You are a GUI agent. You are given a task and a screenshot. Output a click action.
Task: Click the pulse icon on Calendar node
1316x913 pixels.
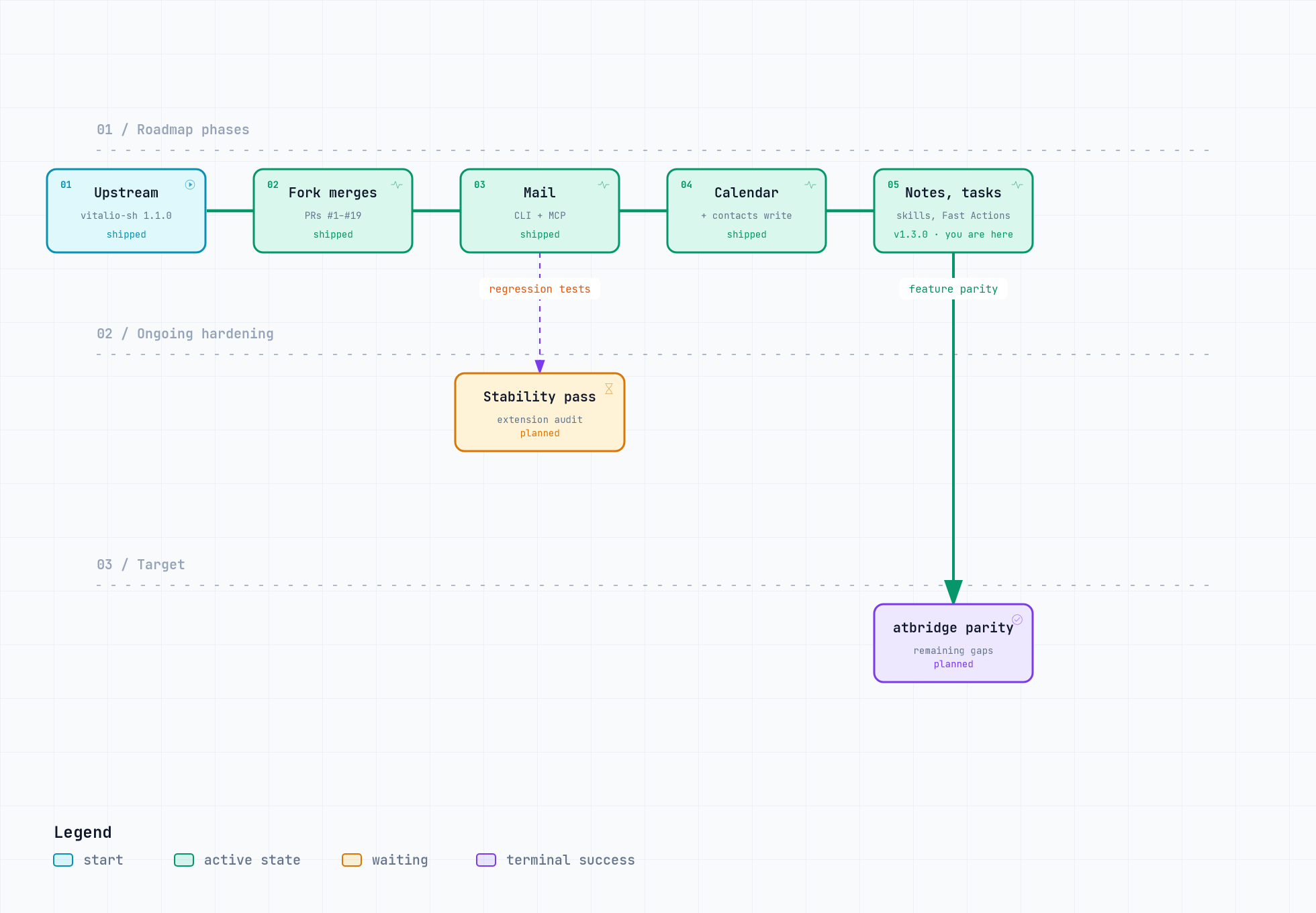click(810, 185)
